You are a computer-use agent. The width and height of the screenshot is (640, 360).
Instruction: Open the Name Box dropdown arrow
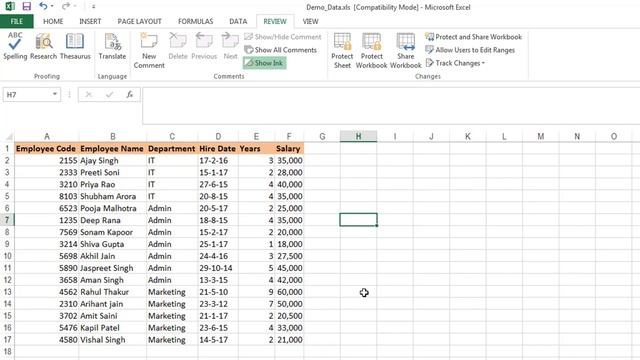pyautogui.click(x=55, y=94)
